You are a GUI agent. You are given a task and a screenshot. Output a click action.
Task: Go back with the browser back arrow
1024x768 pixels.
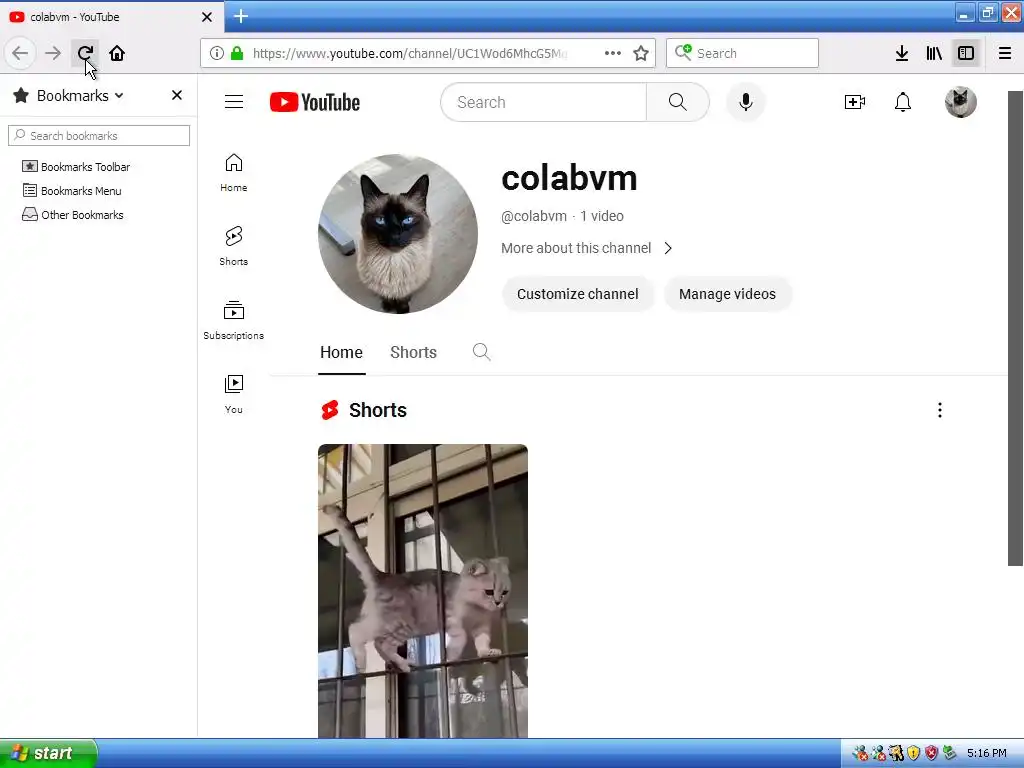coord(20,53)
